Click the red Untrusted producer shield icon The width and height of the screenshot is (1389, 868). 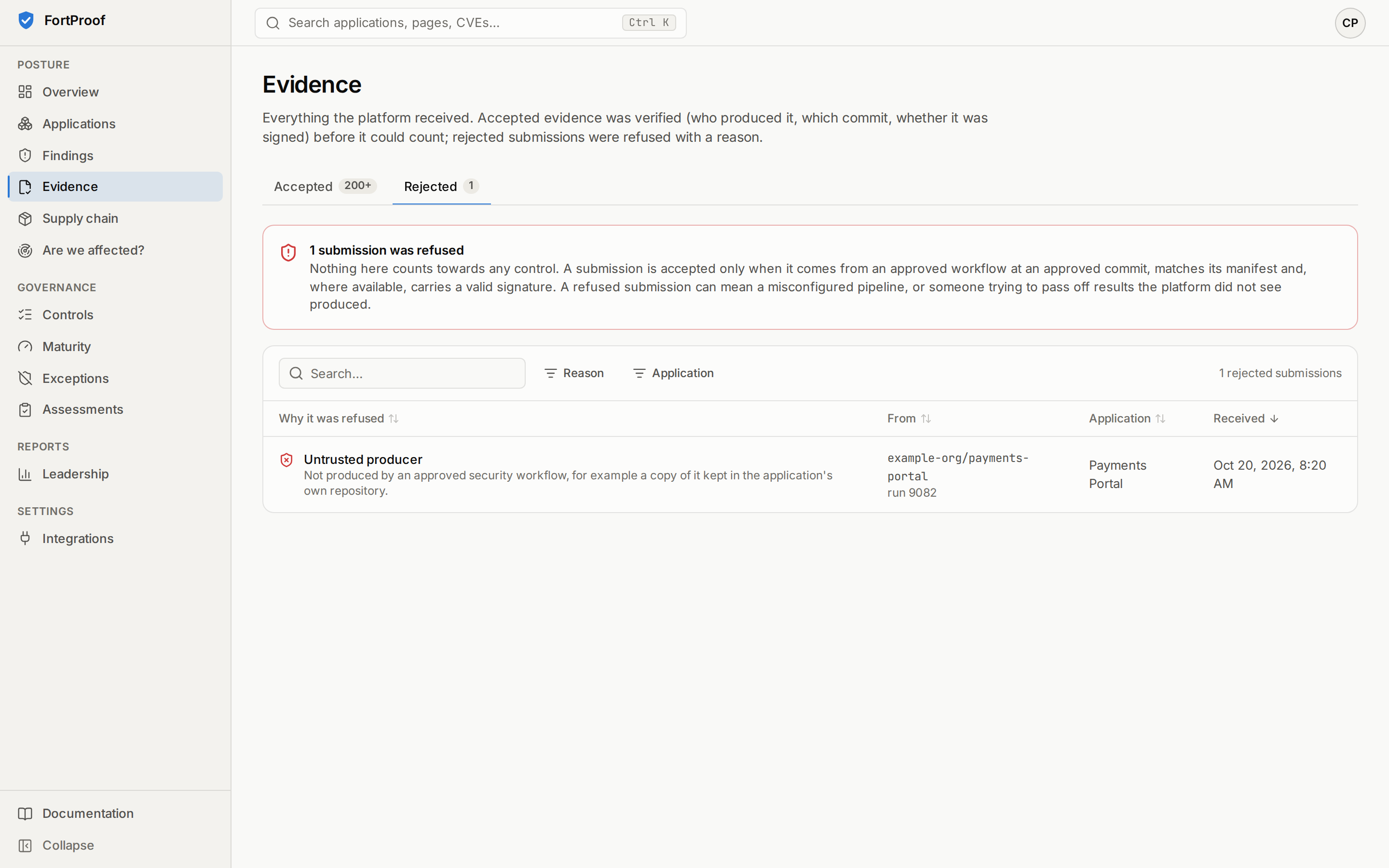(x=286, y=460)
